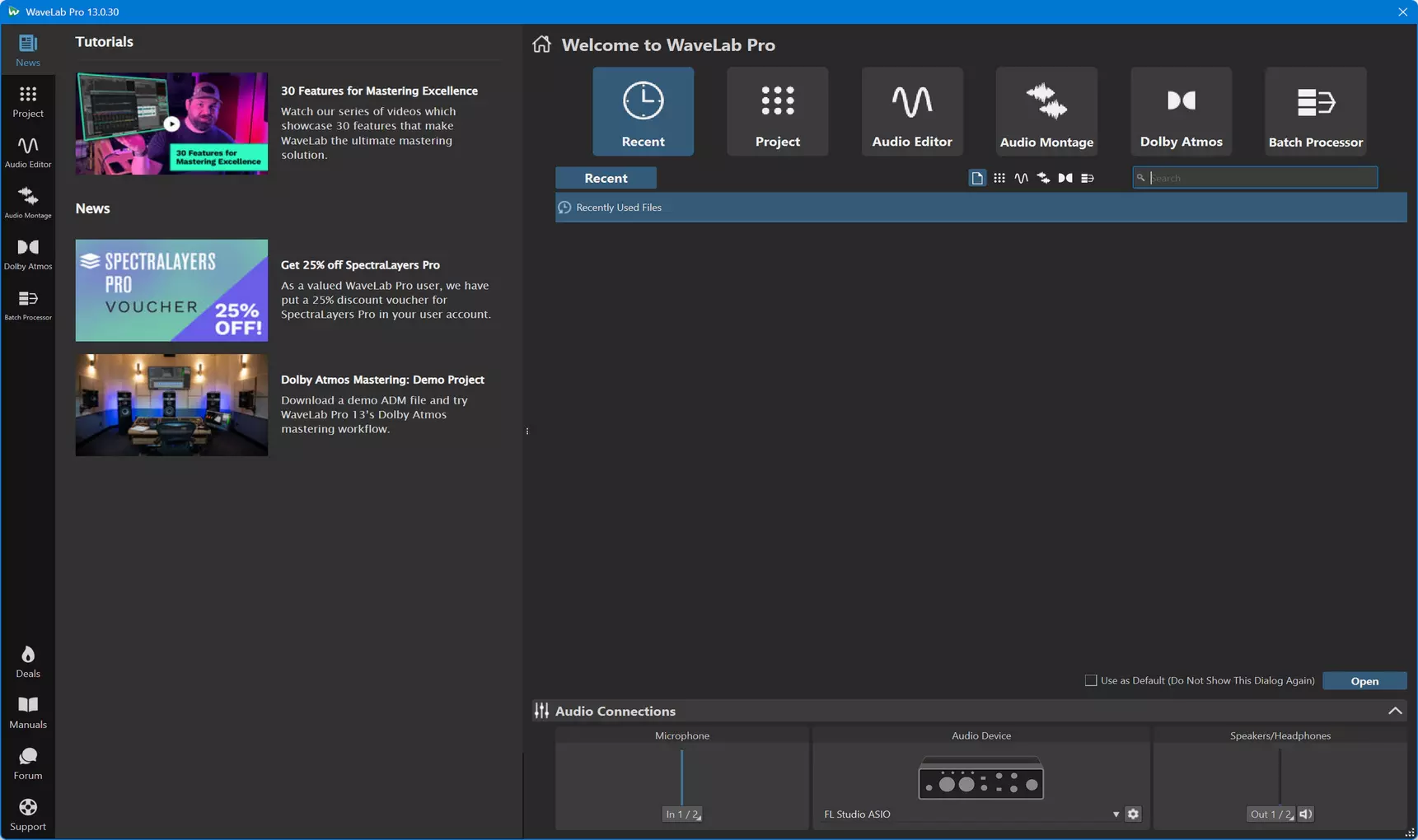The image size is (1418, 840).
Task: Enable Use as Default checkbox
Action: [1091, 680]
